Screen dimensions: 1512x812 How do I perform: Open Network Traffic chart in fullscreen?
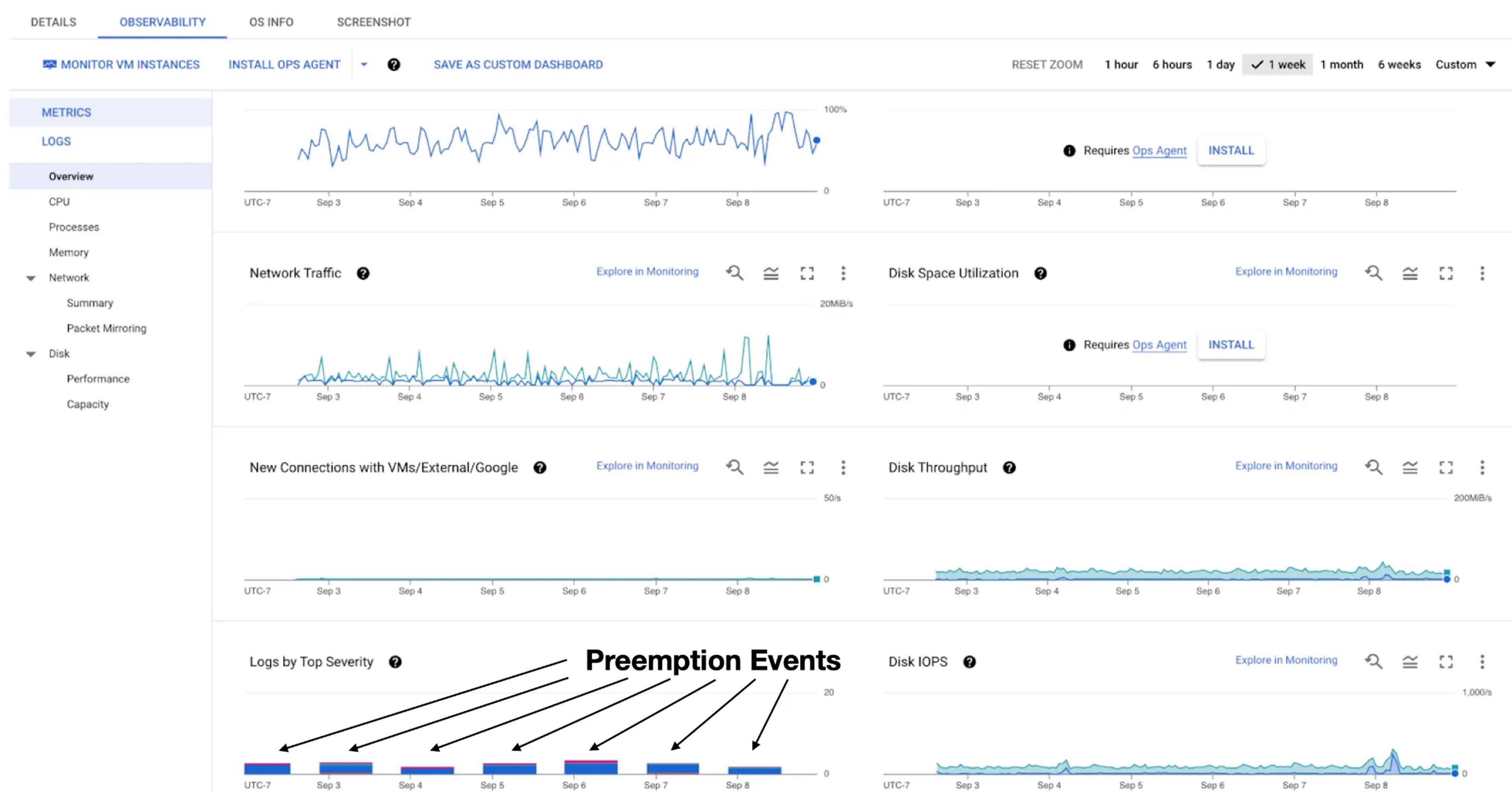807,273
